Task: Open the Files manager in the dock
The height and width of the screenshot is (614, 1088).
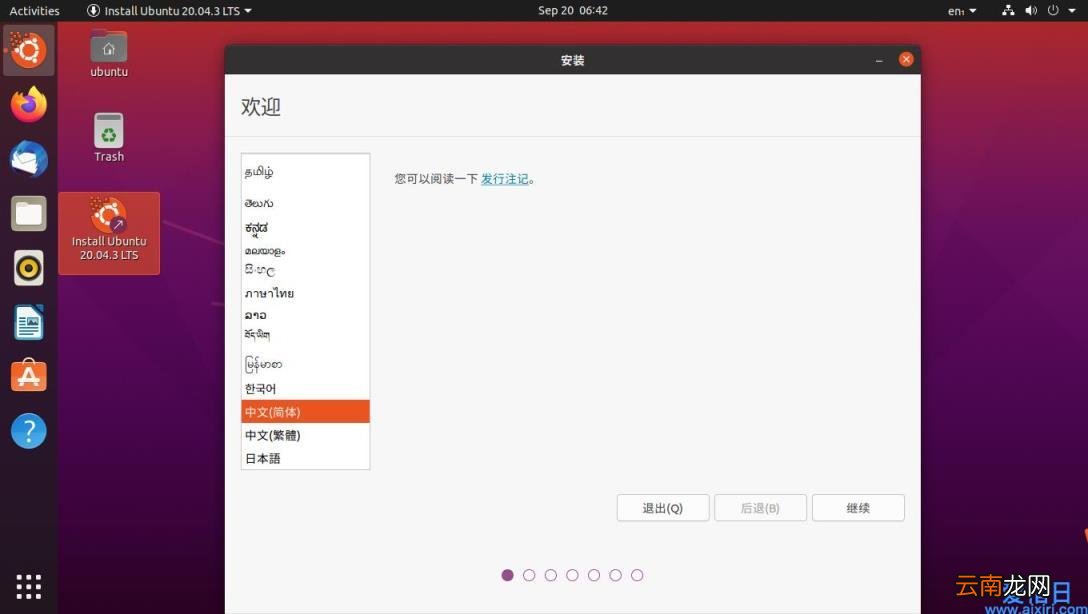Action: pyautogui.click(x=28, y=213)
